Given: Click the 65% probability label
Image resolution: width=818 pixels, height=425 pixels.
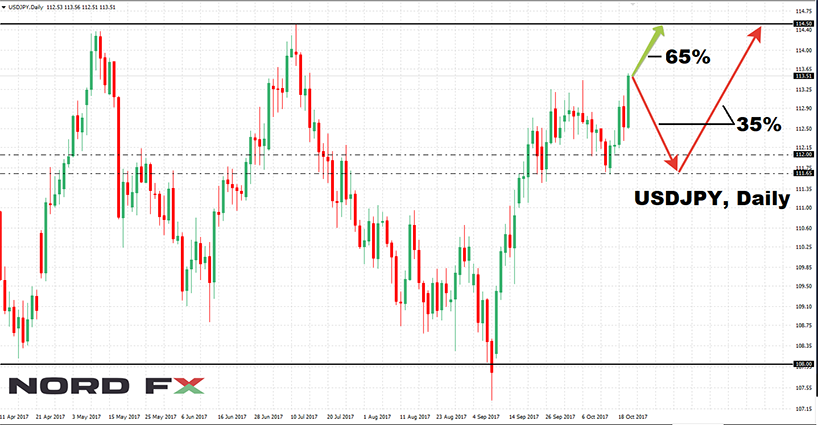Looking at the screenshot, I should tap(687, 57).
